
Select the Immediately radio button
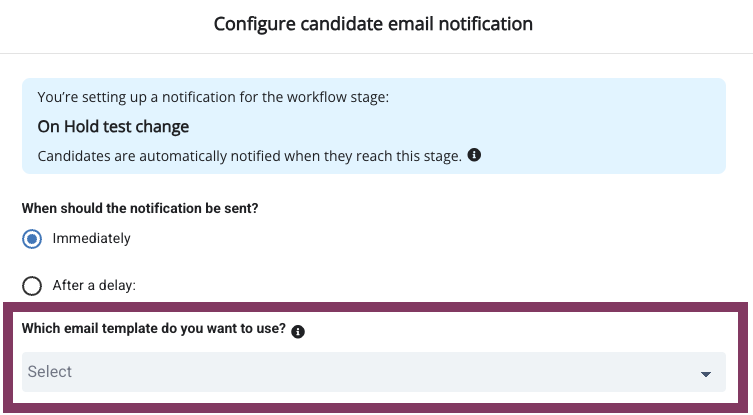tap(32, 239)
